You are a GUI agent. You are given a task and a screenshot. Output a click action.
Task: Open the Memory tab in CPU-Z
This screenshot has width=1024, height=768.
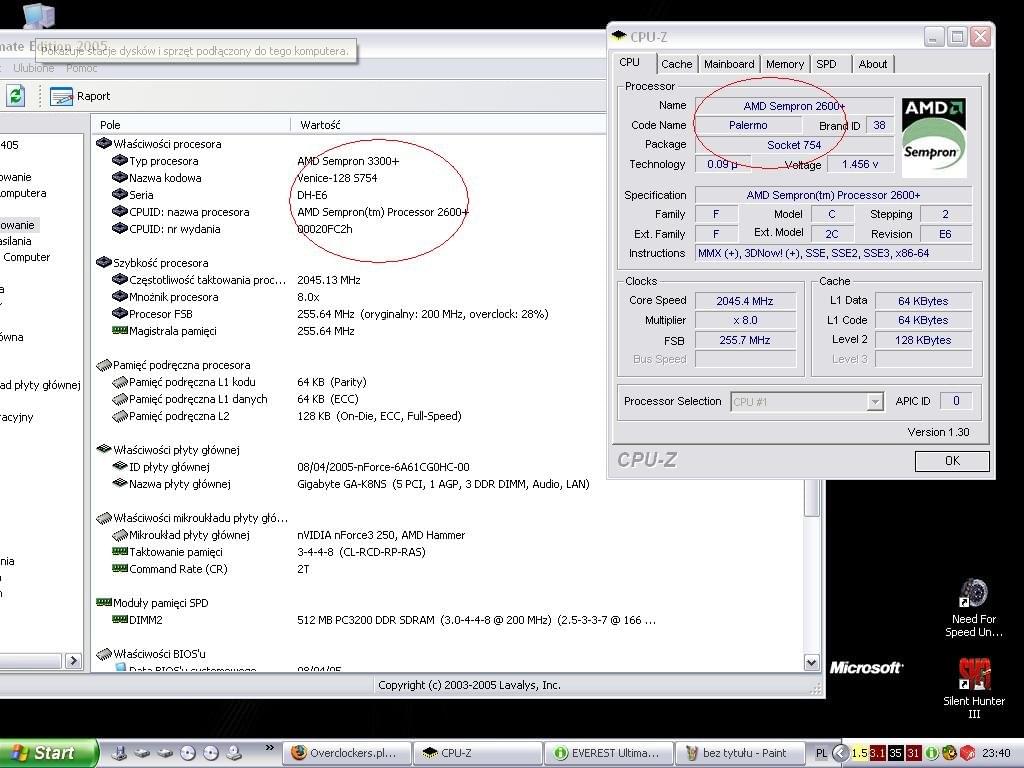coord(785,64)
